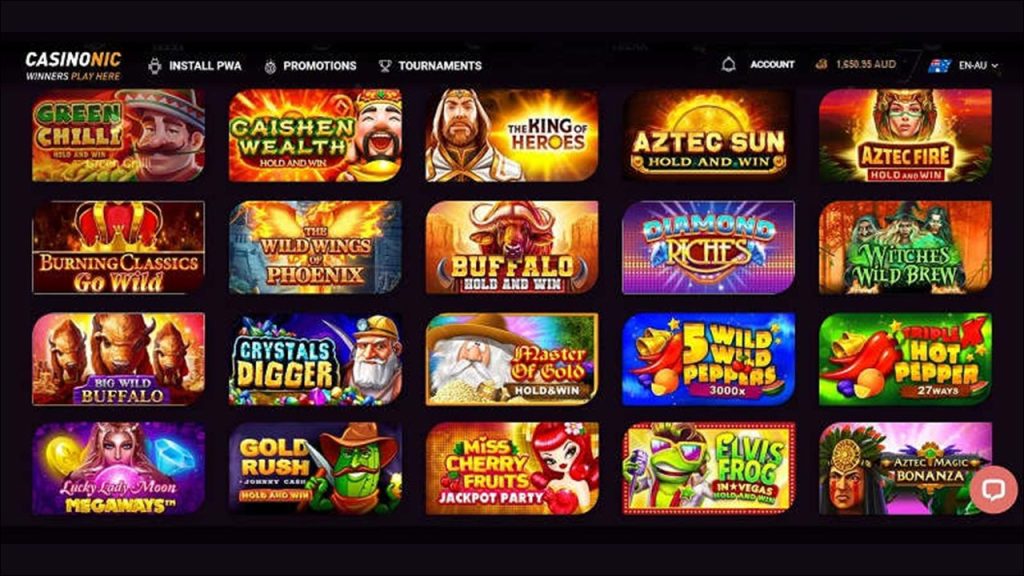Open the Account link
The width and height of the screenshot is (1024, 576).
[772, 65]
